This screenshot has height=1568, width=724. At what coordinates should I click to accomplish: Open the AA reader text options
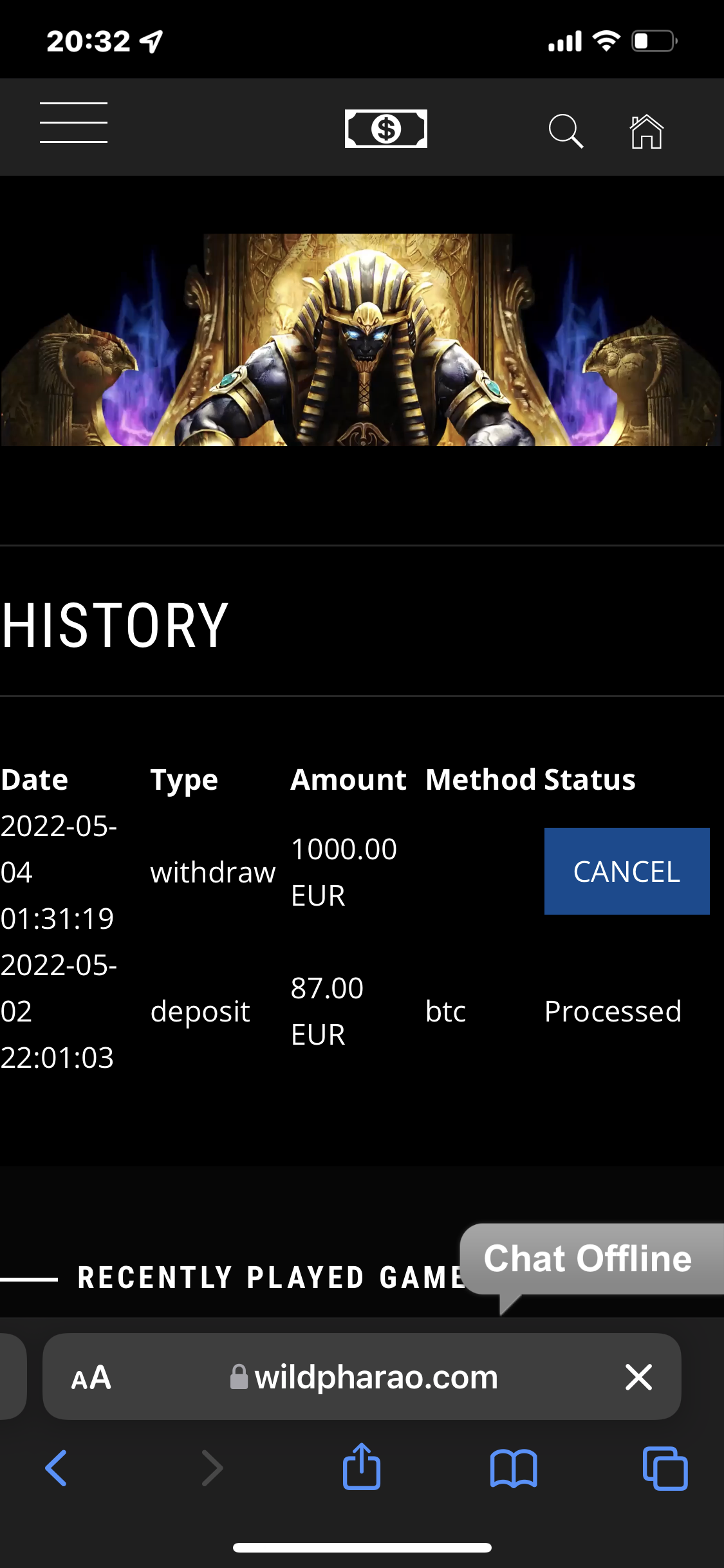click(91, 1377)
